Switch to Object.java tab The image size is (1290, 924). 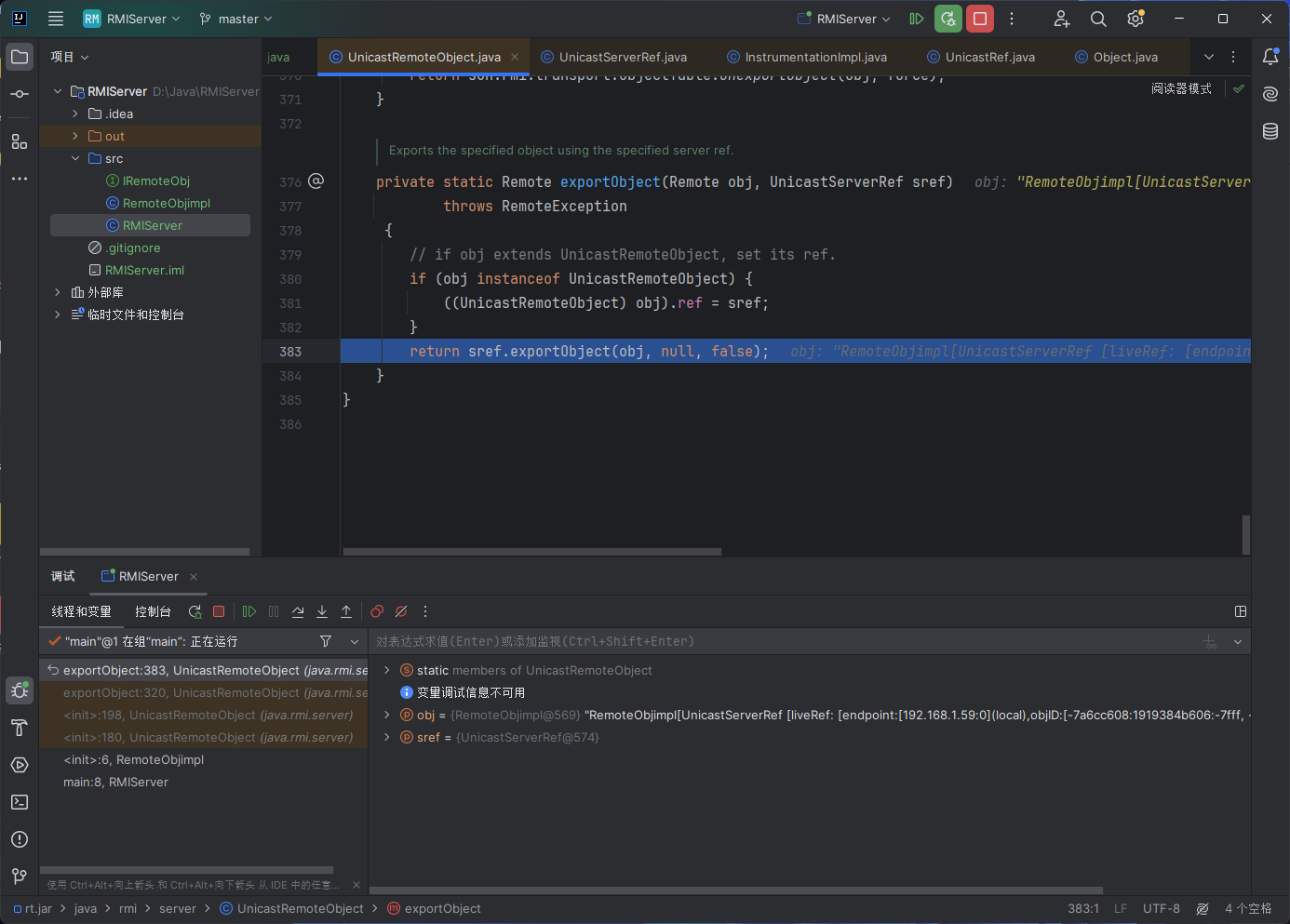pyautogui.click(x=1117, y=57)
